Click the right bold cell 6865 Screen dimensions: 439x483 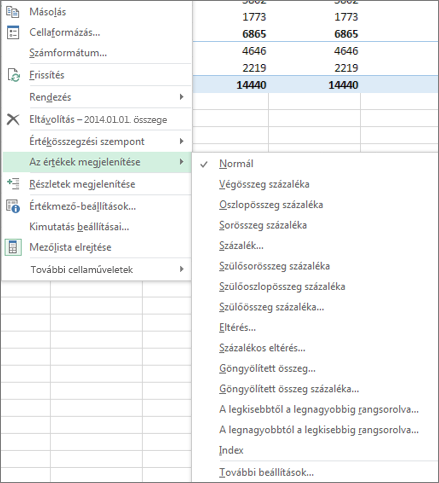point(346,34)
